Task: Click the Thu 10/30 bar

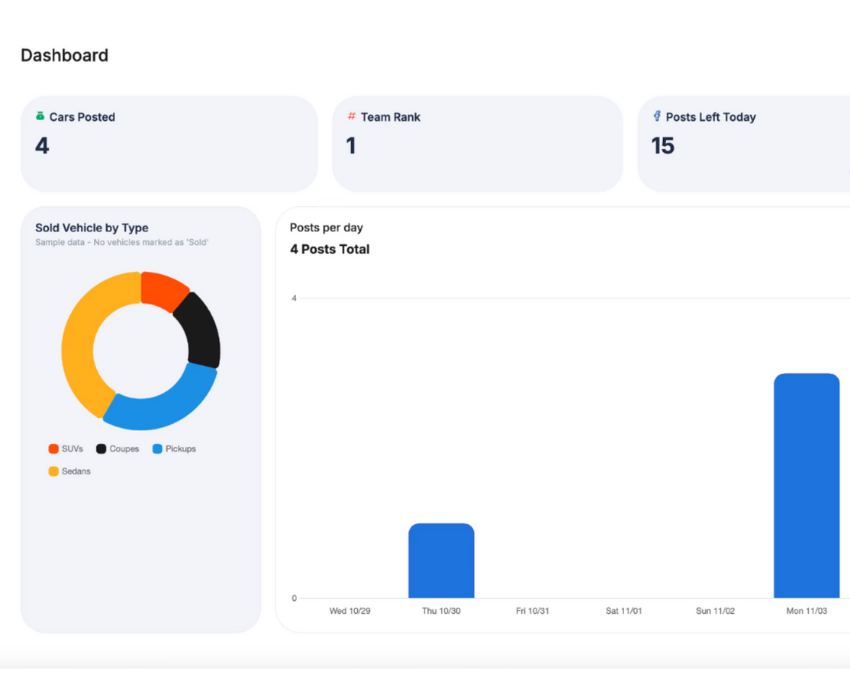Action: (x=441, y=561)
